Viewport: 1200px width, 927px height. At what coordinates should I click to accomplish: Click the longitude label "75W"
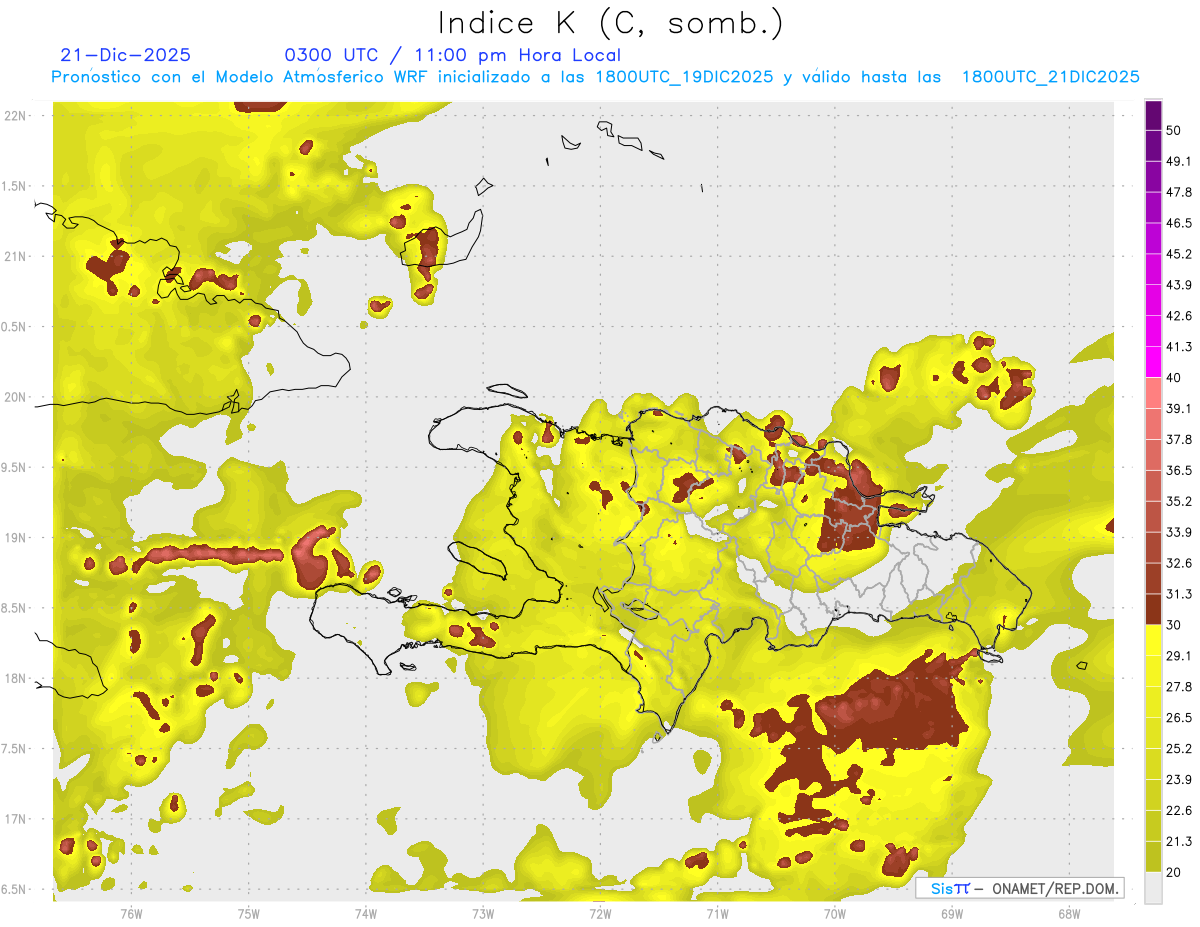(x=248, y=913)
